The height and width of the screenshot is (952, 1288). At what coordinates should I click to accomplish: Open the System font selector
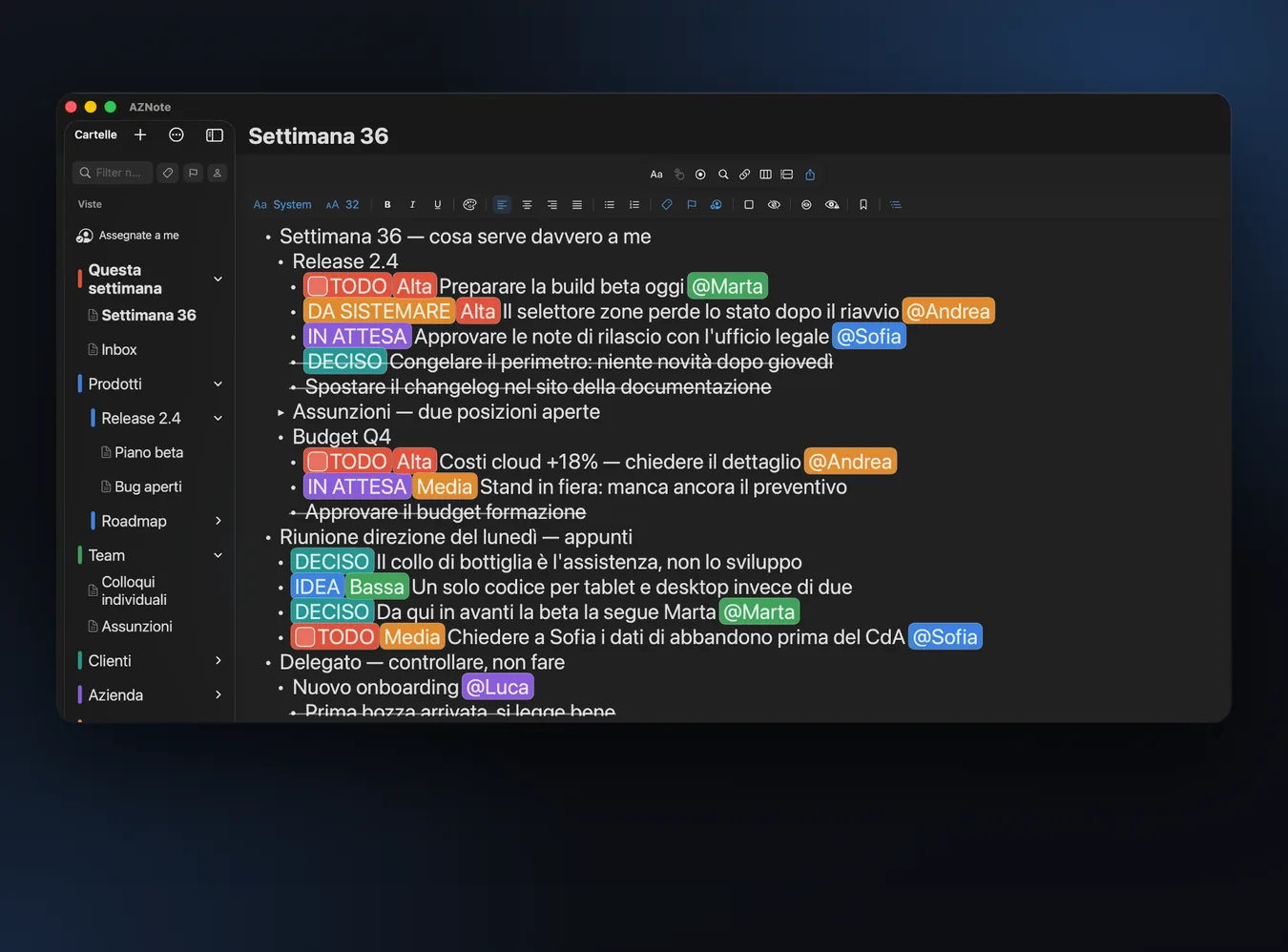pos(282,205)
